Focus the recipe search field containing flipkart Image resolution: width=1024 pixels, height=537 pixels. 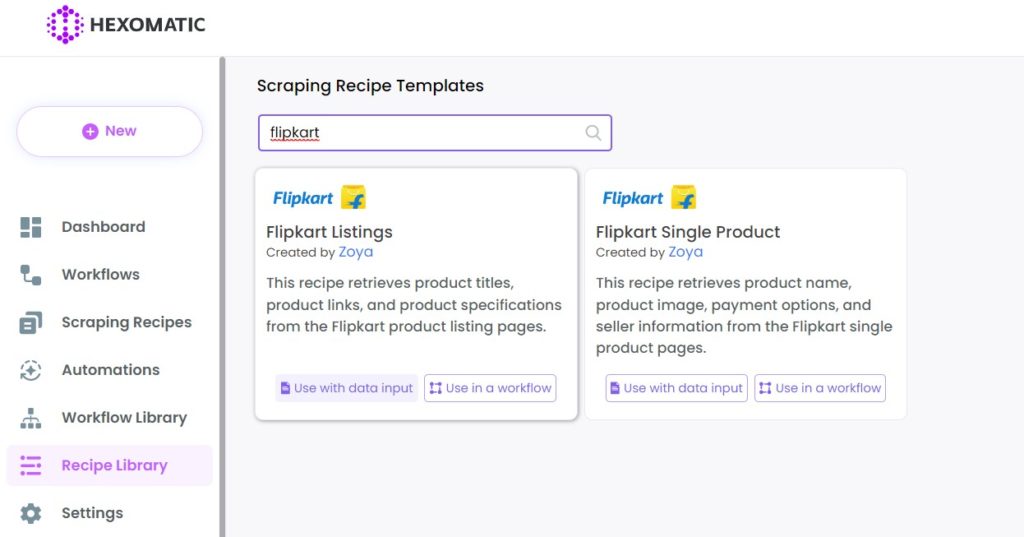435,133
